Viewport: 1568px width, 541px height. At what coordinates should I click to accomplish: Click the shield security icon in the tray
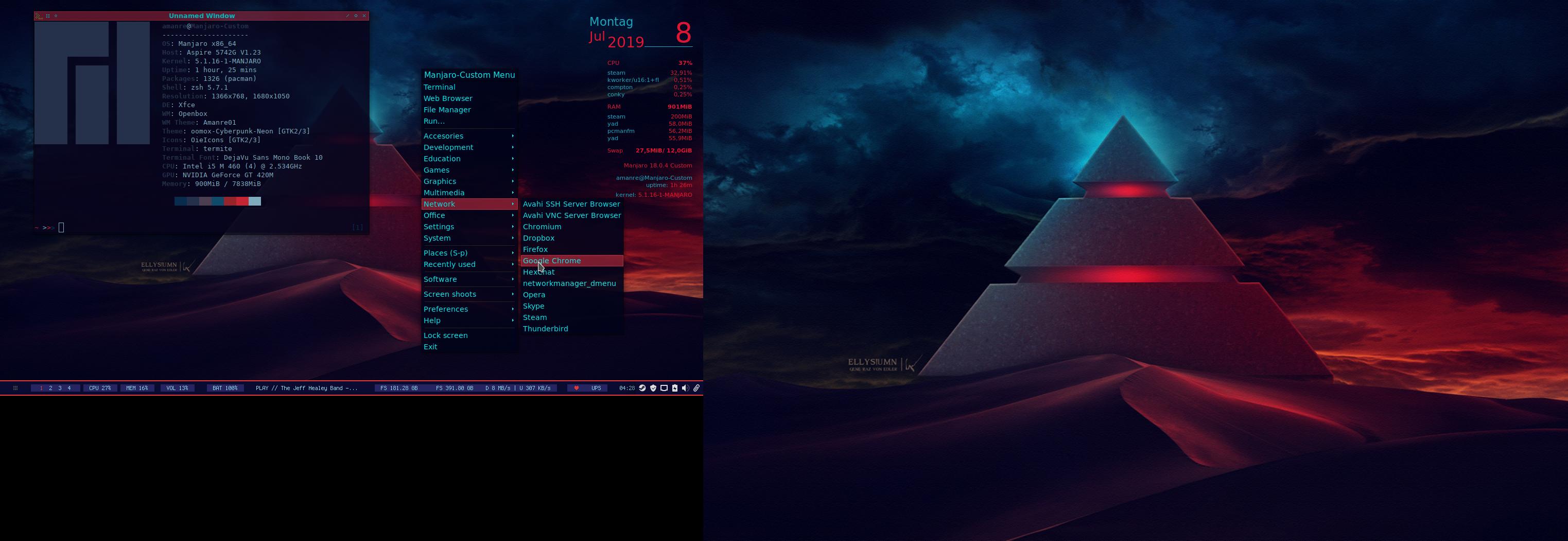653,388
